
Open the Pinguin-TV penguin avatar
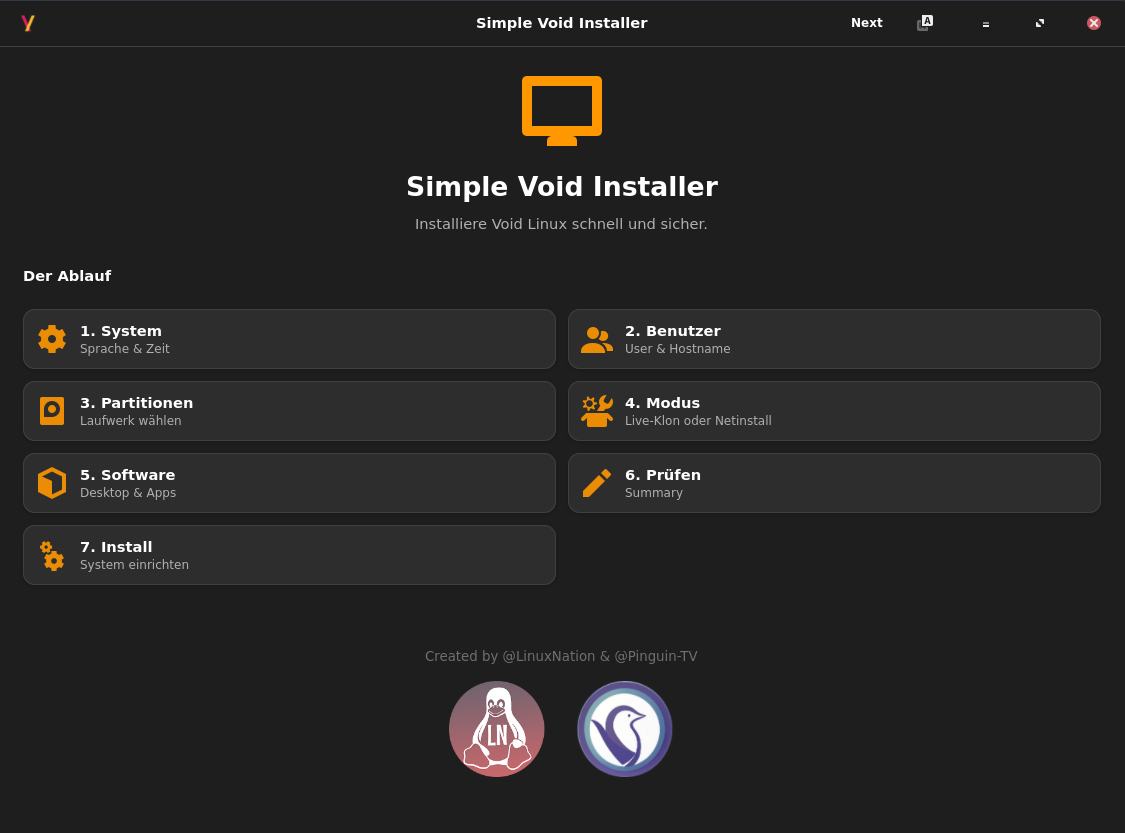[625, 729]
